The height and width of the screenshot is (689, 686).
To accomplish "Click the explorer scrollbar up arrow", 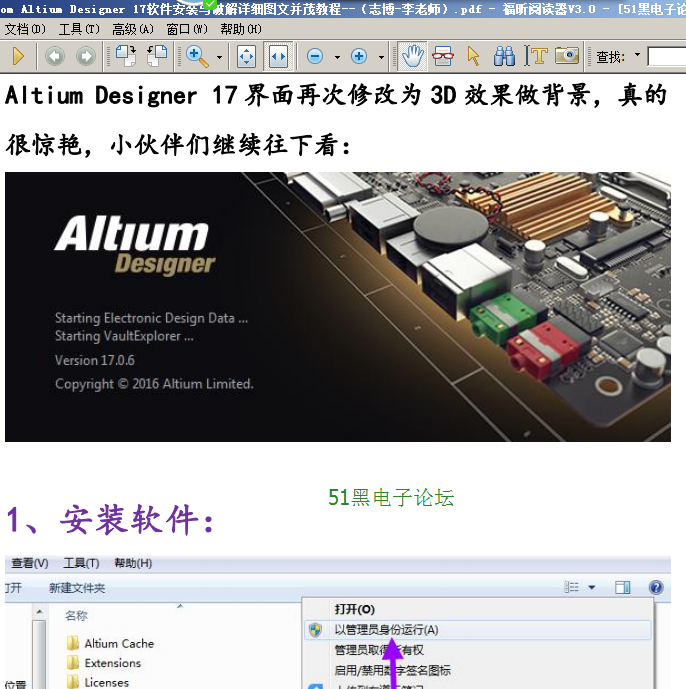I will point(40,611).
